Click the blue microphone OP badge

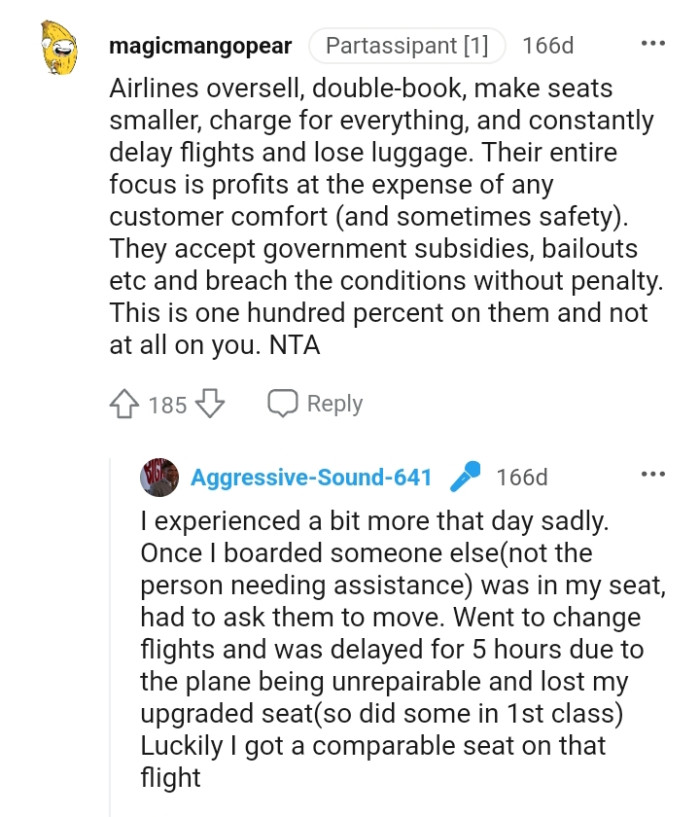click(x=467, y=476)
